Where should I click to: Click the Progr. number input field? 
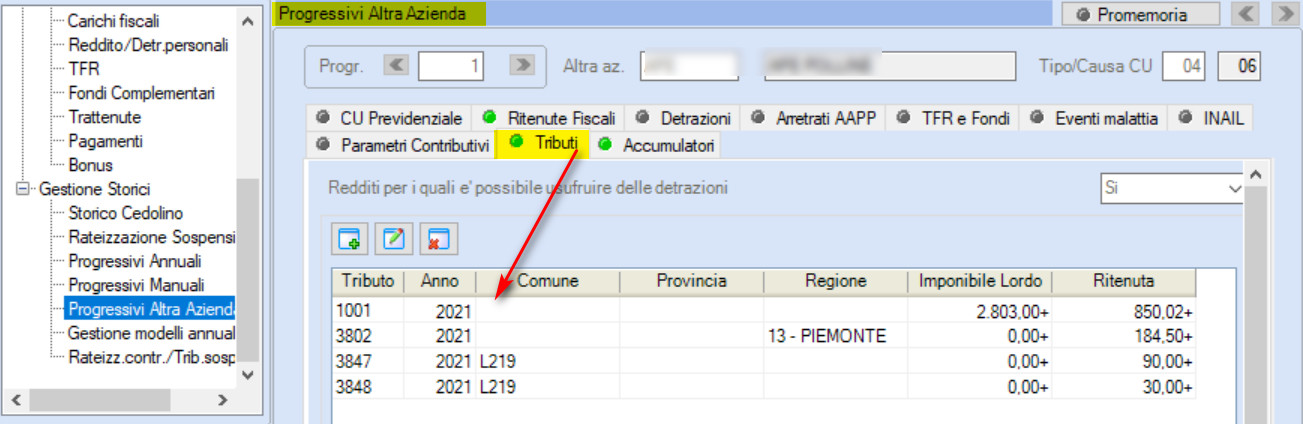[451, 66]
